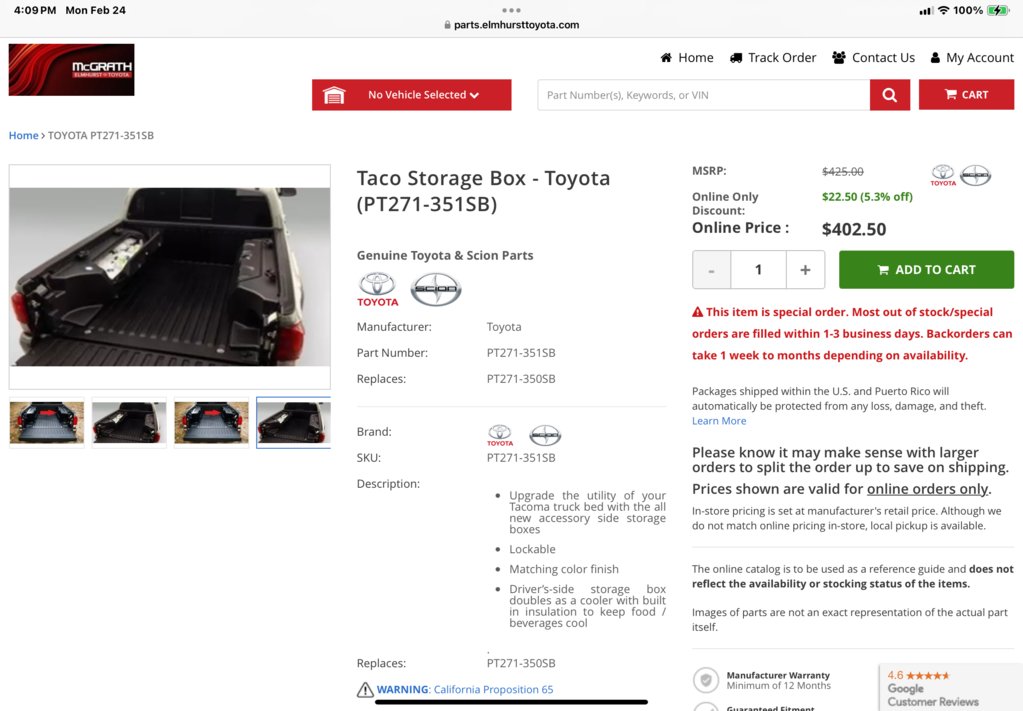The image size is (1023, 711).
Task: Click the Scion logo under Genuine Parts
Action: [436, 289]
